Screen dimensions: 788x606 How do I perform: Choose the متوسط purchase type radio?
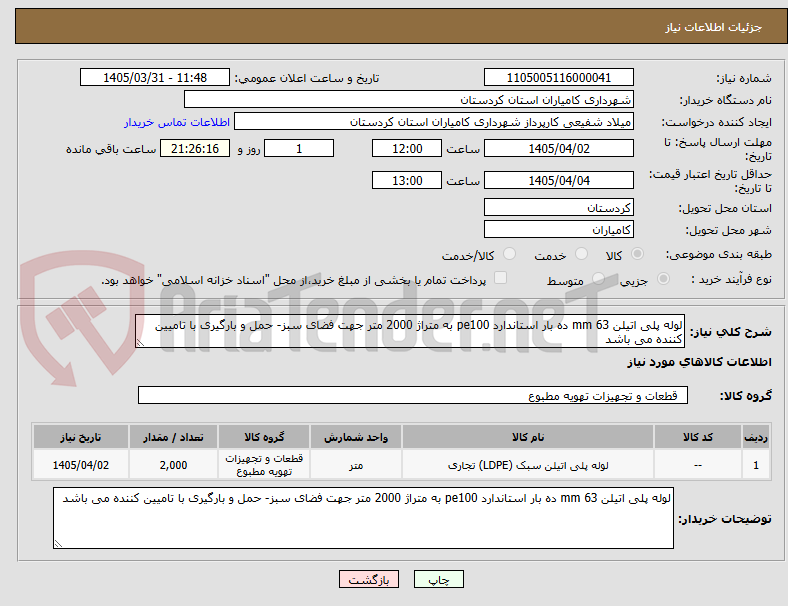click(x=598, y=278)
